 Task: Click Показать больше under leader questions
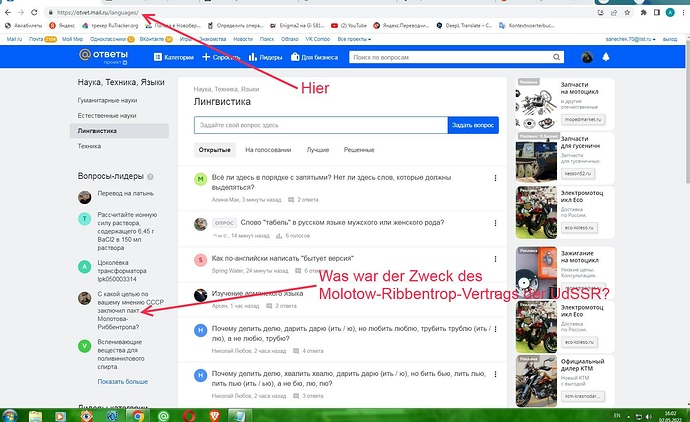coord(123,382)
